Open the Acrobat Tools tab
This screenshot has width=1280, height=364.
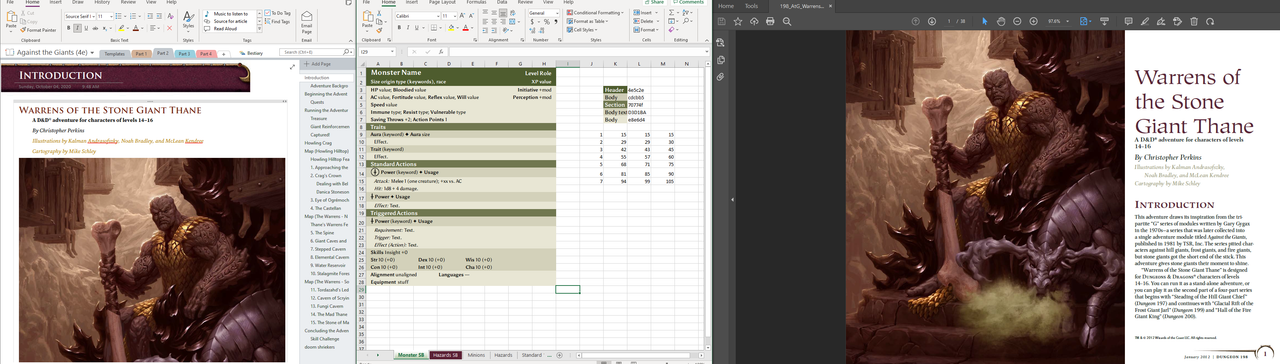pyautogui.click(x=751, y=6)
